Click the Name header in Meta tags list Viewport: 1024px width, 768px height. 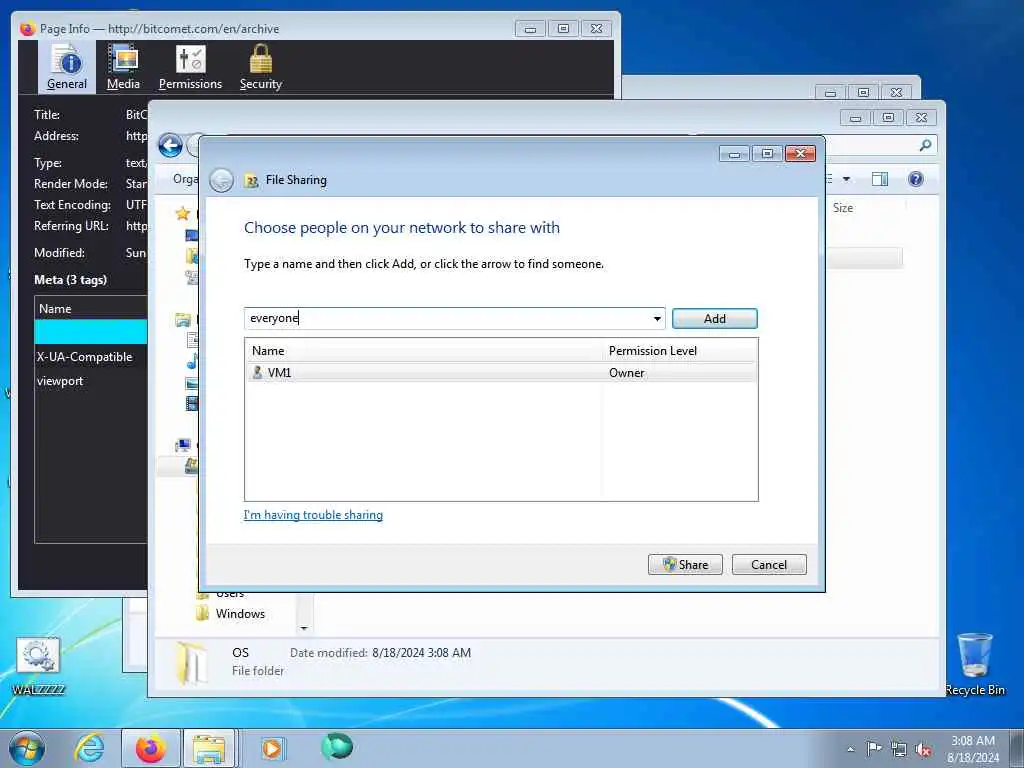click(90, 309)
